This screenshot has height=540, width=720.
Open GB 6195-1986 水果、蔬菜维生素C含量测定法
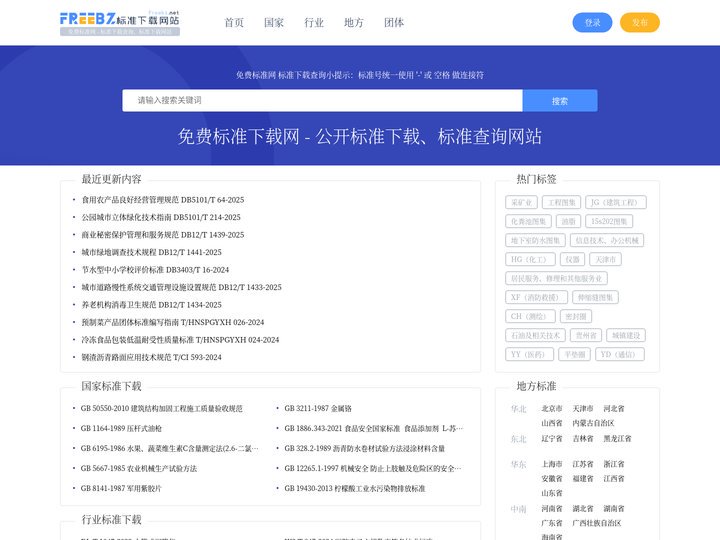169,448
